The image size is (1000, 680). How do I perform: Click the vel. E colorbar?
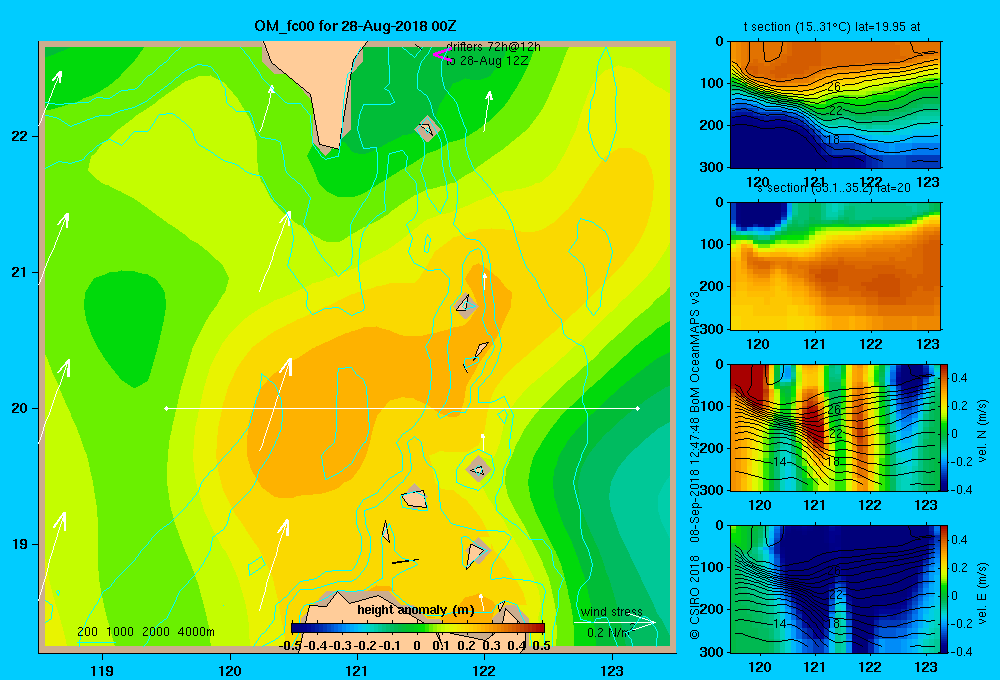[945, 589]
